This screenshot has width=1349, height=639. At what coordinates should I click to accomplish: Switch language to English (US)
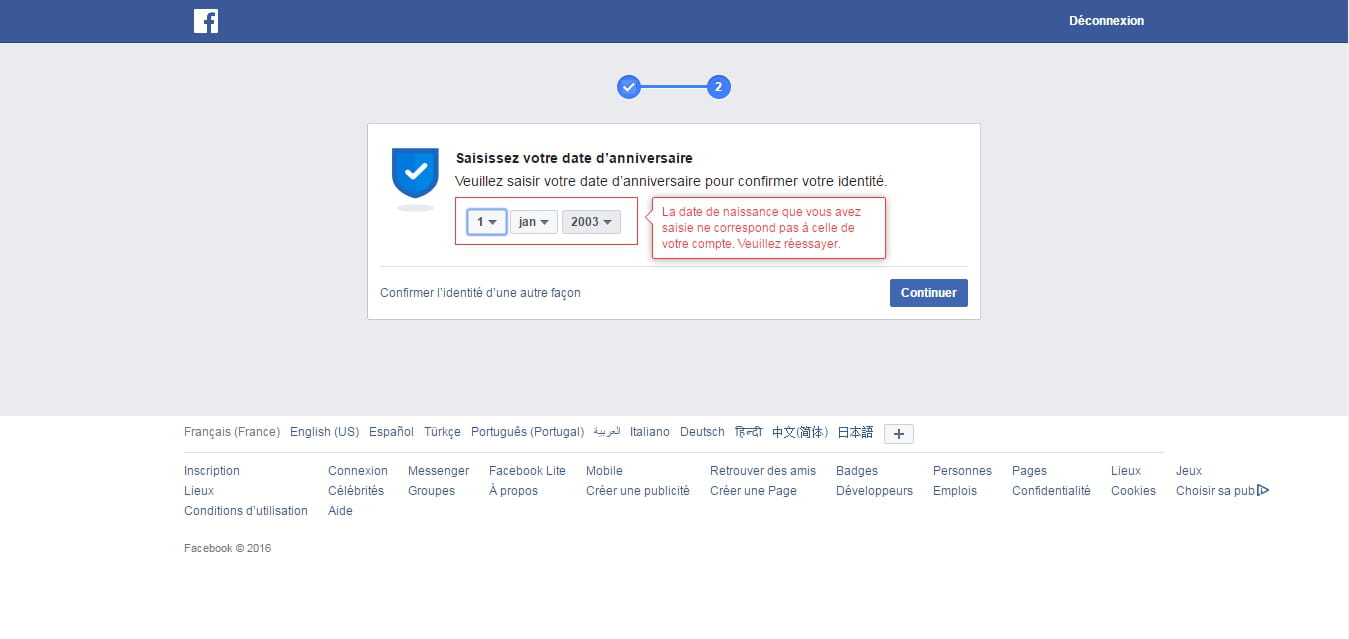324,432
